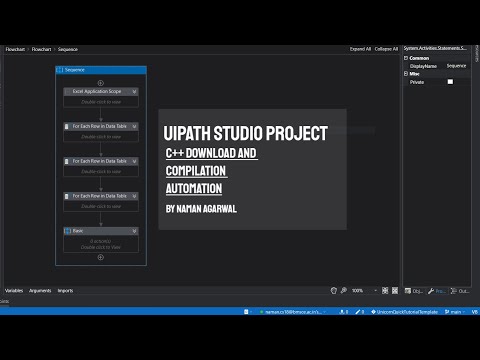Switch to the Out... panel tab
Viewport: 480px width, 360px height.
point(460,291)
